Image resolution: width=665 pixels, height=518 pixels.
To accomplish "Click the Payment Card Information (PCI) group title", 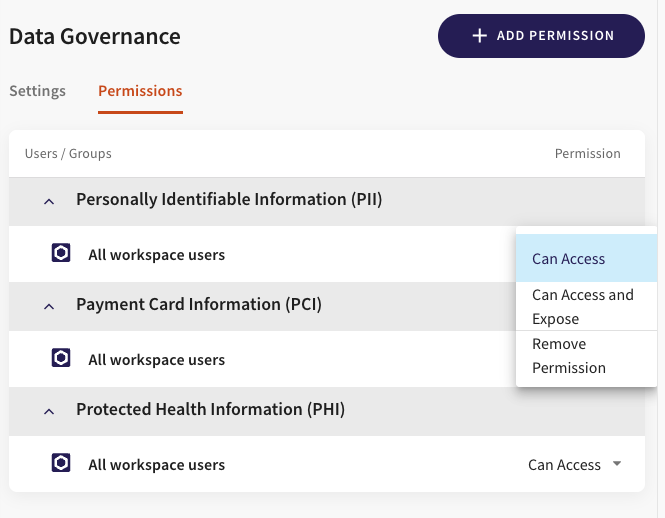I will pos(199,304).
